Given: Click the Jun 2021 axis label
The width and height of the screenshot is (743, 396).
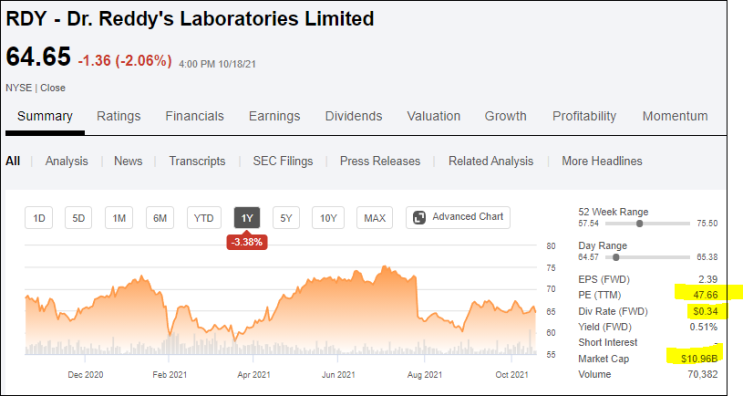Looking at the screenshot, I should [x=338, y=375].
